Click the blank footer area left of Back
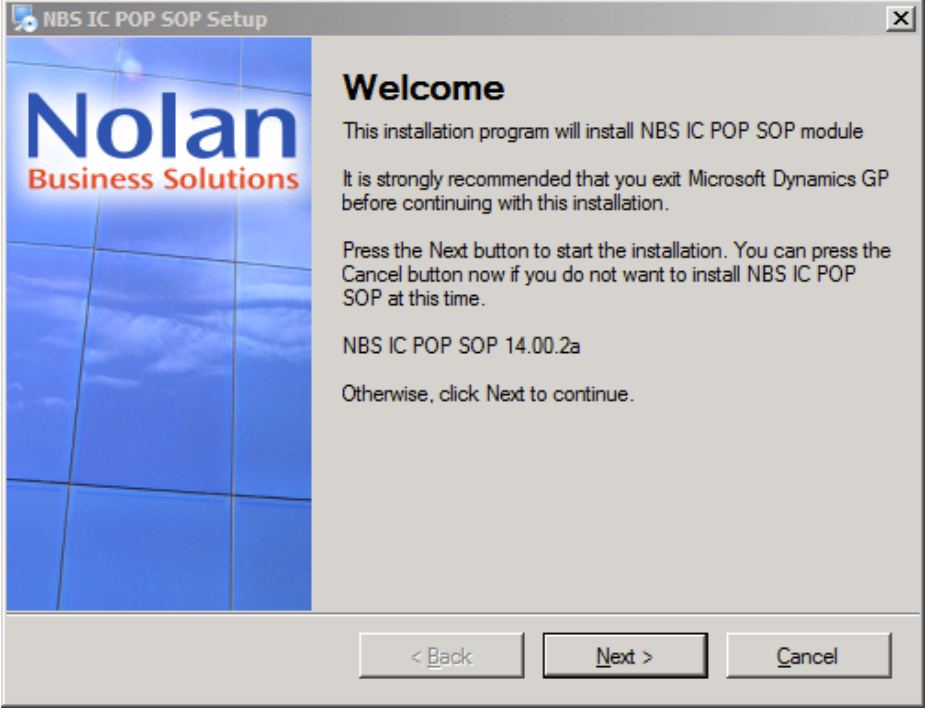 coord(180,657)
